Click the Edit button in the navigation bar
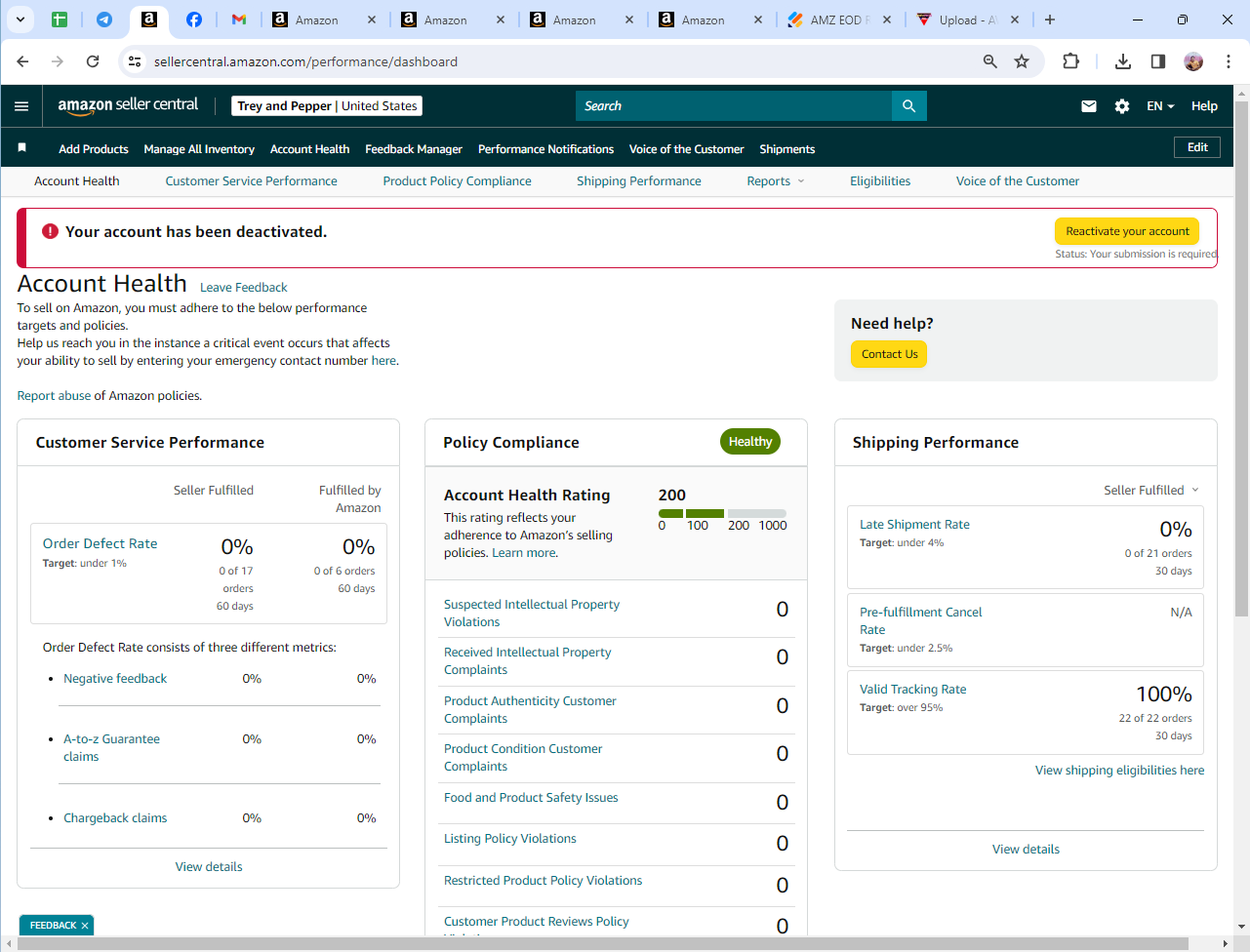 [1197, 147]
